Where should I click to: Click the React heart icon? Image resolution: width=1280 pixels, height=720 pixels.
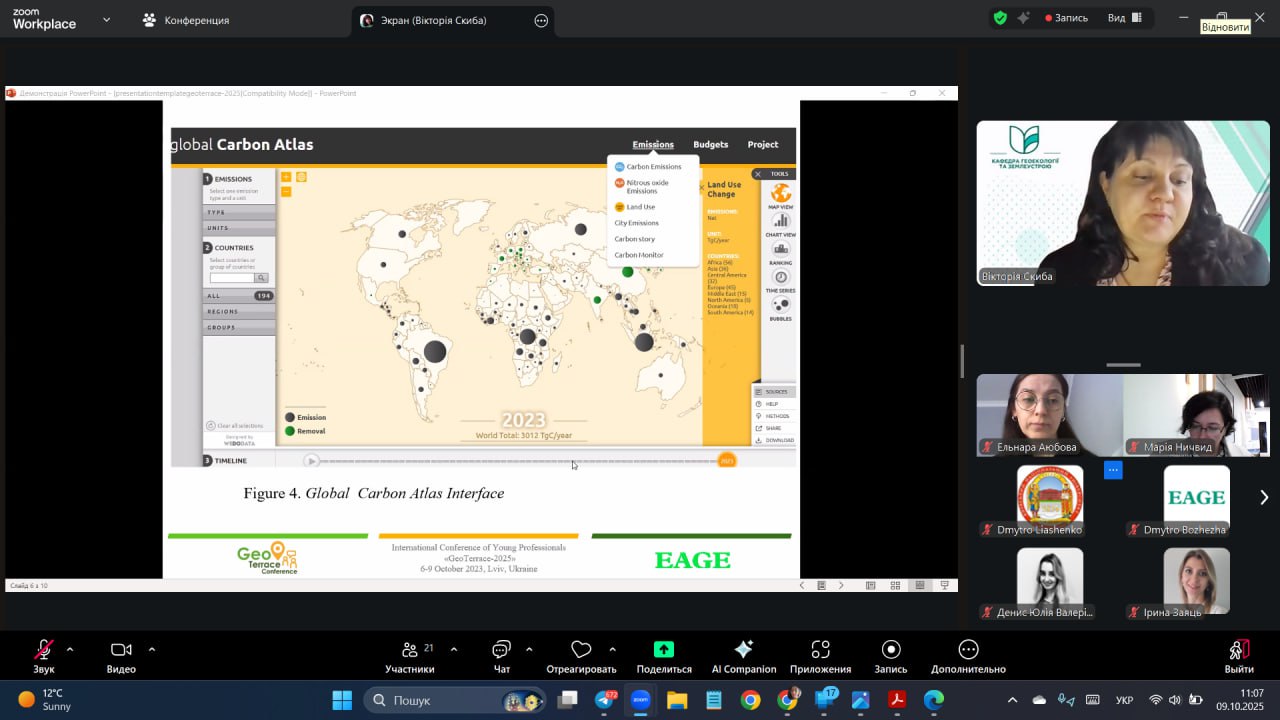(581, 650)
